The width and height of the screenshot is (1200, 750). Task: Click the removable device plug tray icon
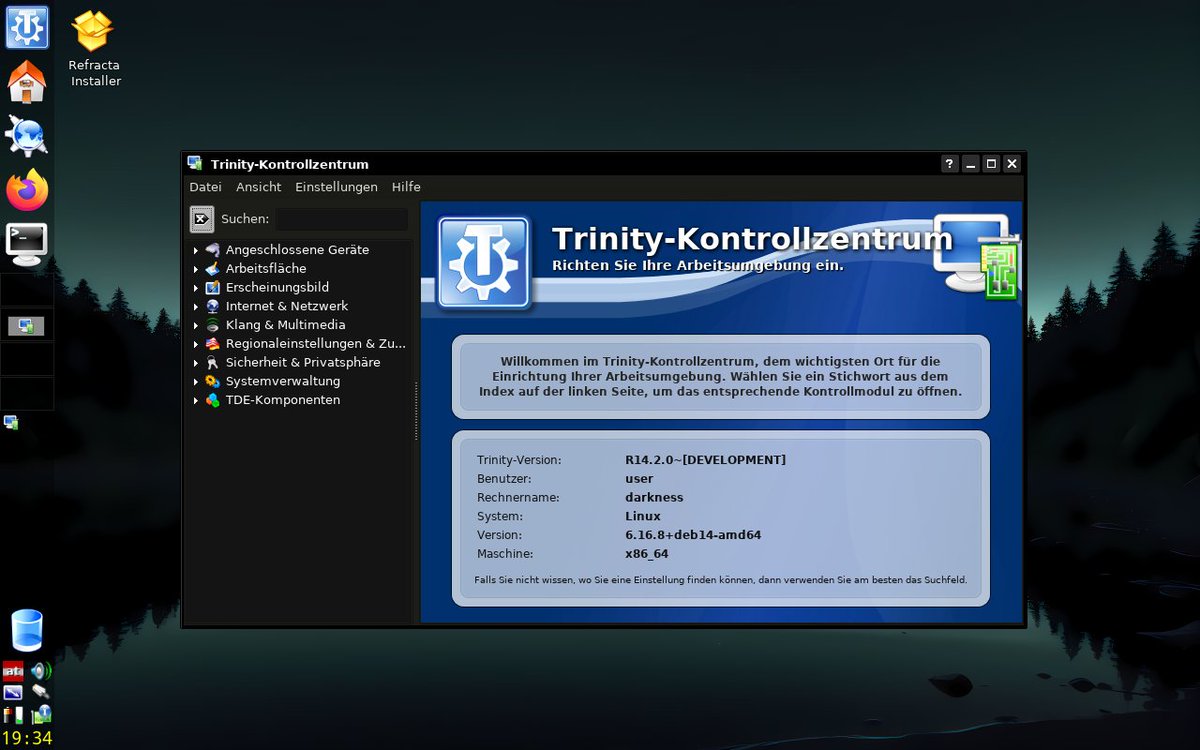(41, 692)
